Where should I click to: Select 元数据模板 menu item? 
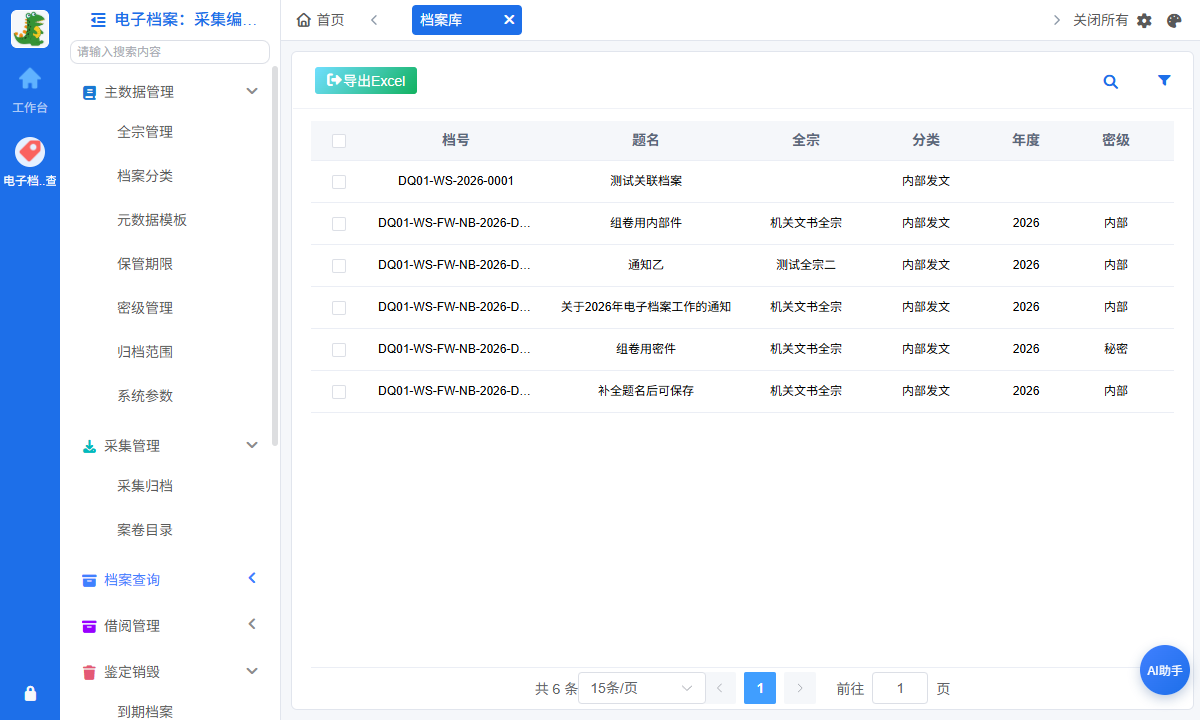[152, 220]
